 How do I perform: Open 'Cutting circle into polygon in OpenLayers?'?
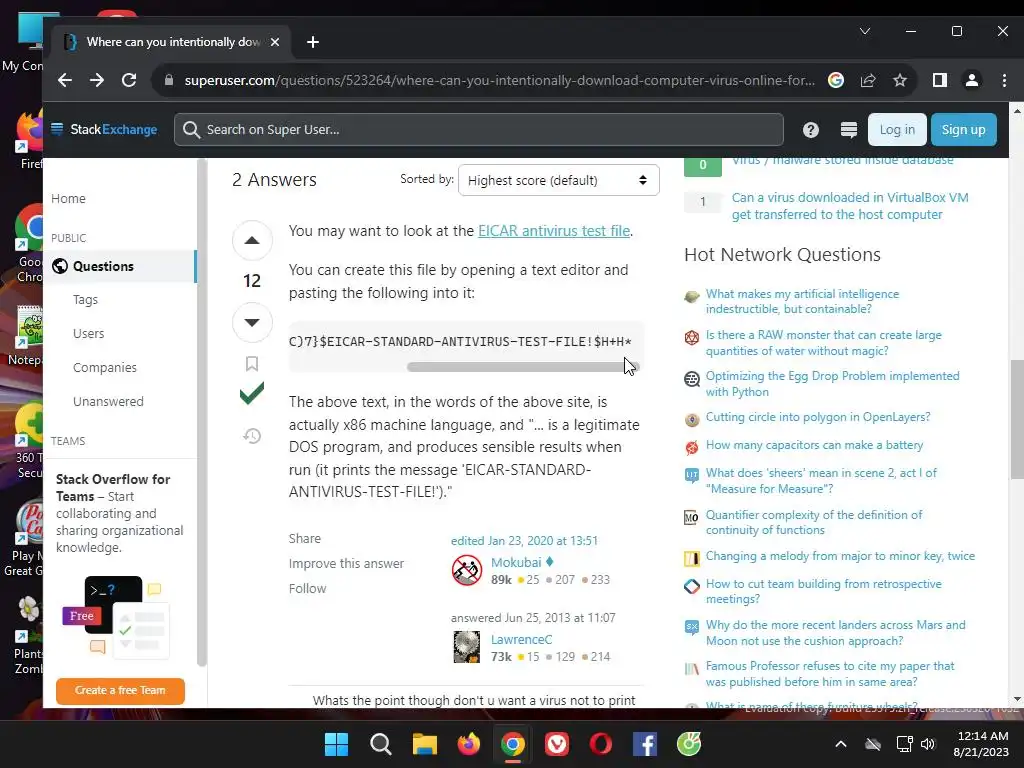pos(818,417)
